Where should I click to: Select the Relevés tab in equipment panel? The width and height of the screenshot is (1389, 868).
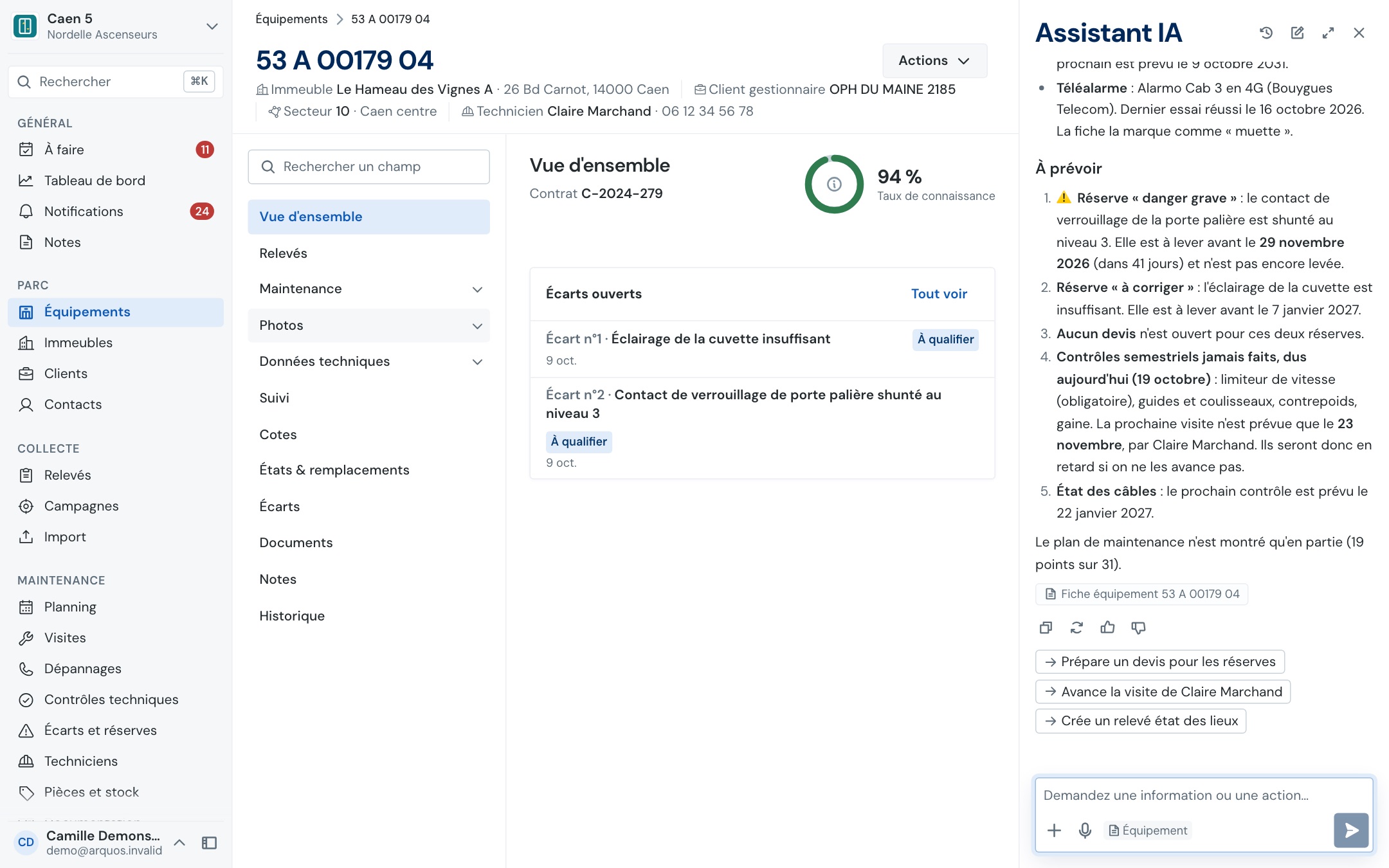click(368, 253)
